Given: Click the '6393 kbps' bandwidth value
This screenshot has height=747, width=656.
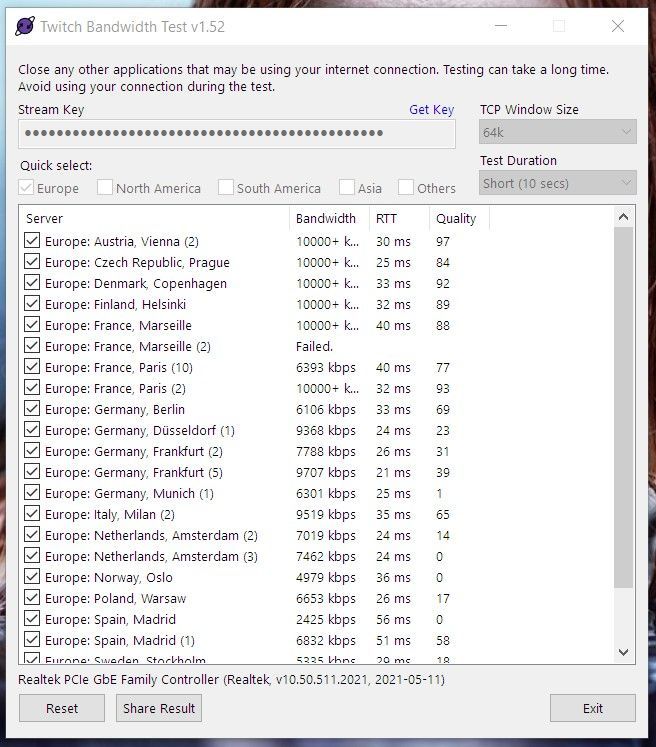Looking at the screenshot, I should (326, 367).
